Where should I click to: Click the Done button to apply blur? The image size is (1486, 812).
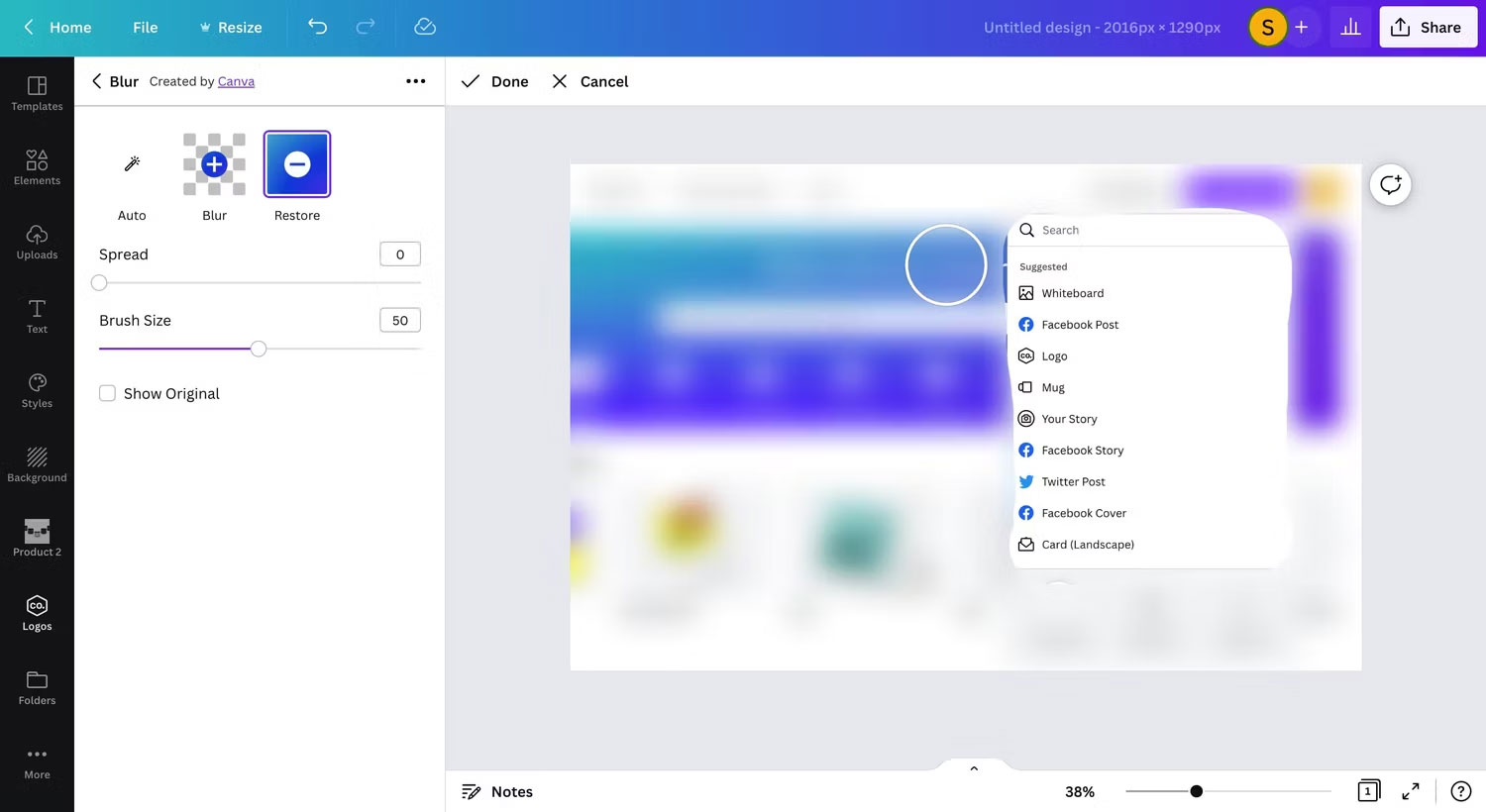tap(494, 81)
